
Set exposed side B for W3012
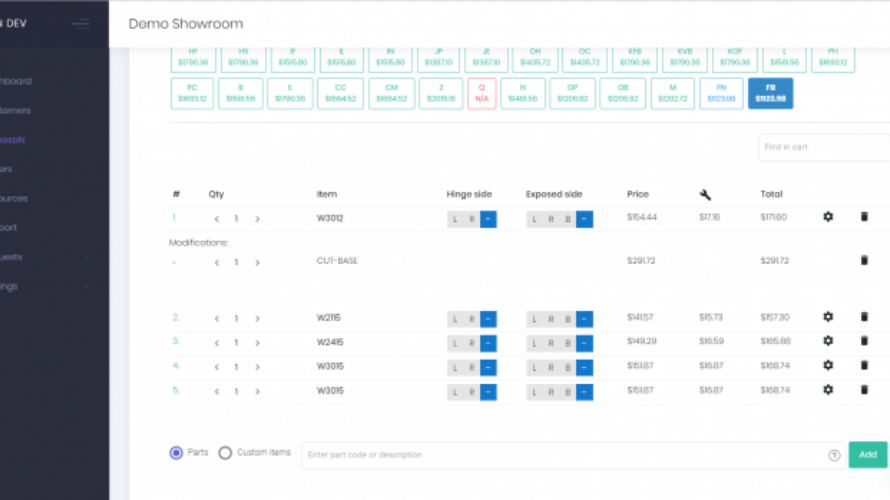[568, 219]
